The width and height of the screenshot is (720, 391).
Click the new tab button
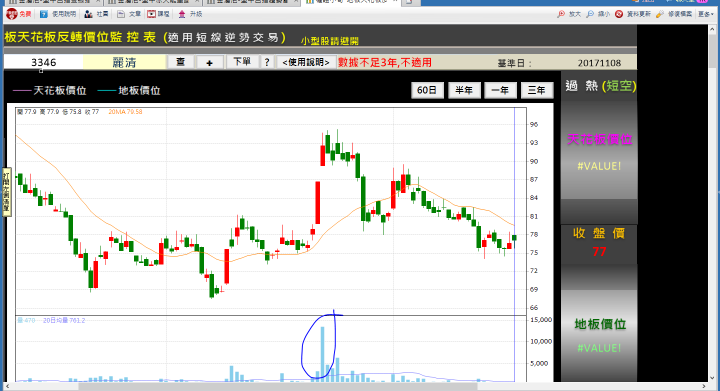pos(410,2)
